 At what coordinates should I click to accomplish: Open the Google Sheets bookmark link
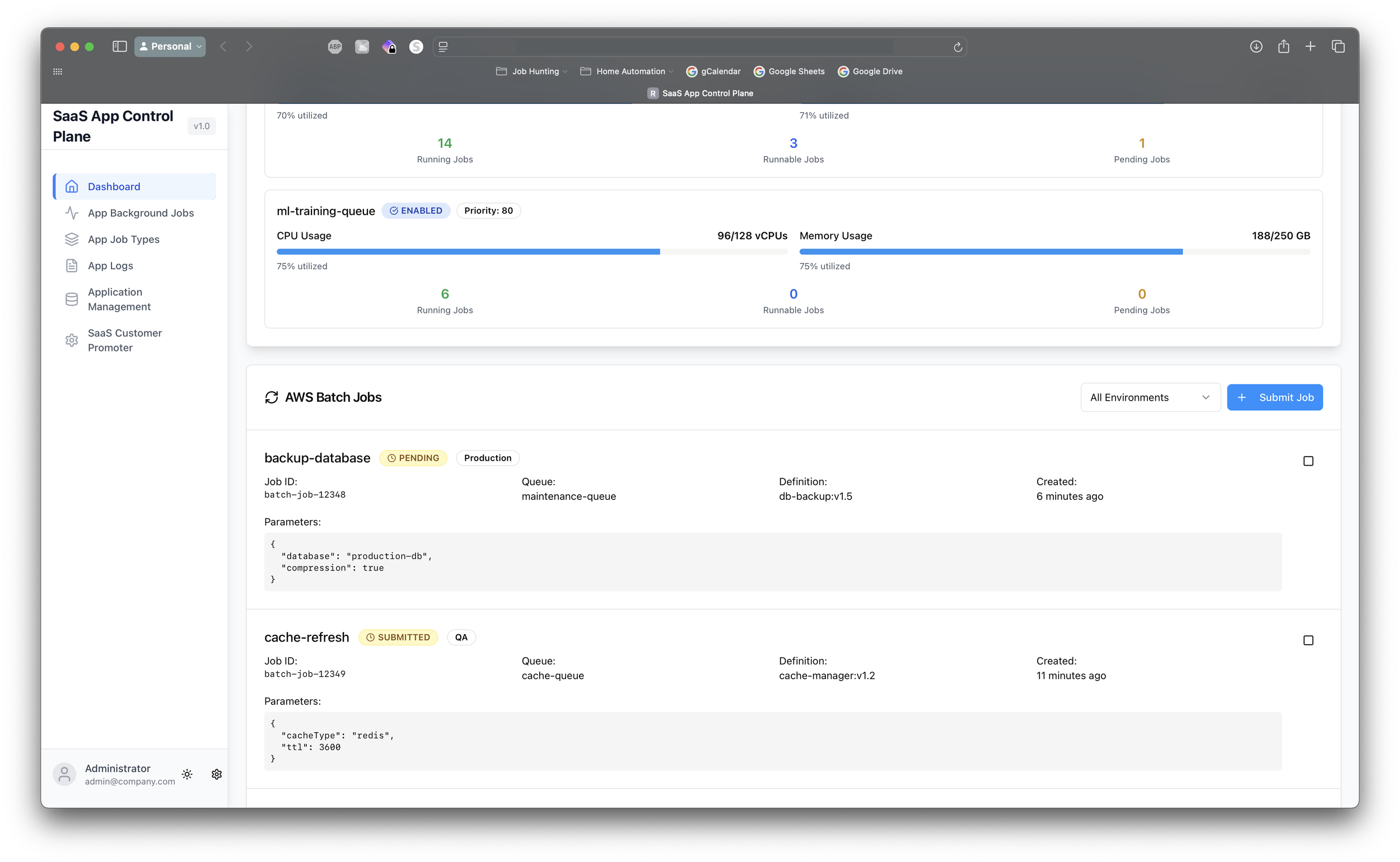[x=789, y=71]
